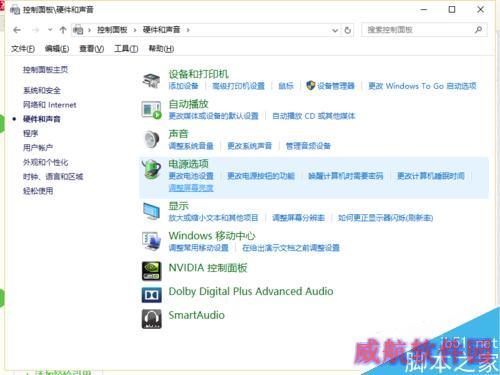The image size is (500, 375).
Task: Navigate up one level with the up arrow
Action: point(63,30)
